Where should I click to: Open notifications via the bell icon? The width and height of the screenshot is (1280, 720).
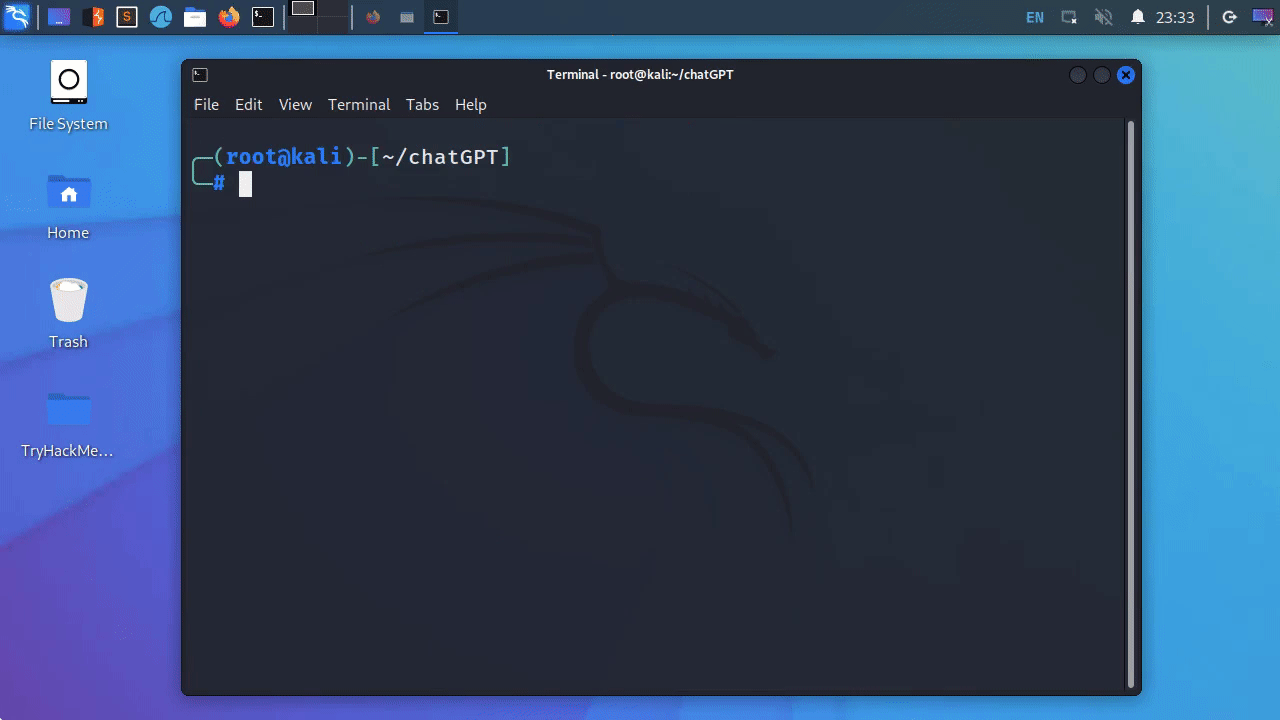point(1138,16)
